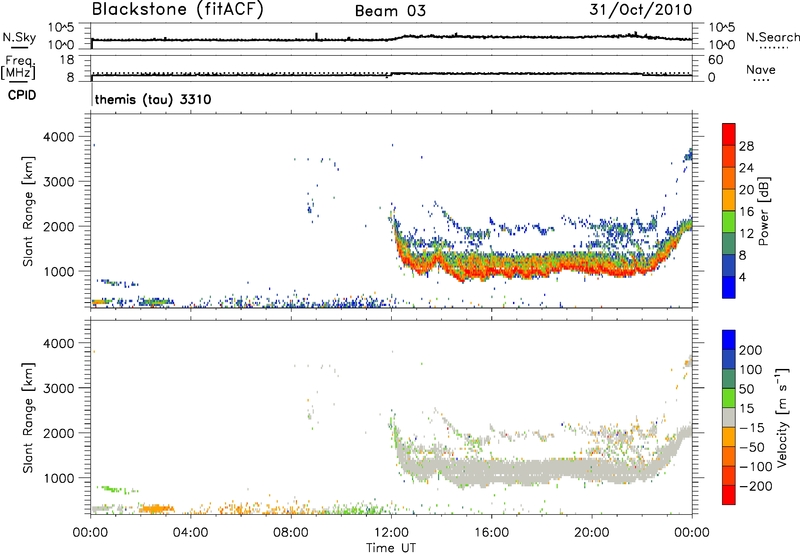Click the '08:00' time axis tick label

291,533
